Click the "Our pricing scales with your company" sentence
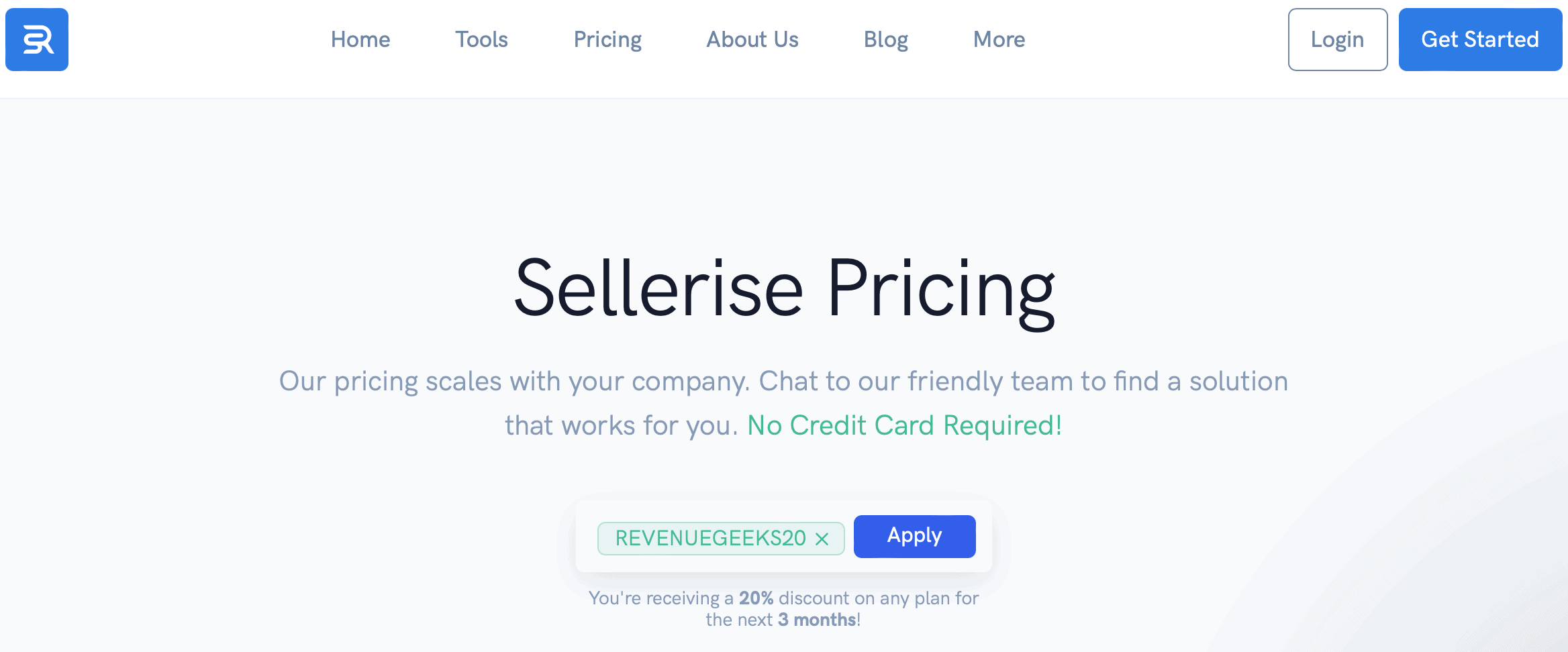Viewport: 1568px width, 652px height. coord(513,381)
